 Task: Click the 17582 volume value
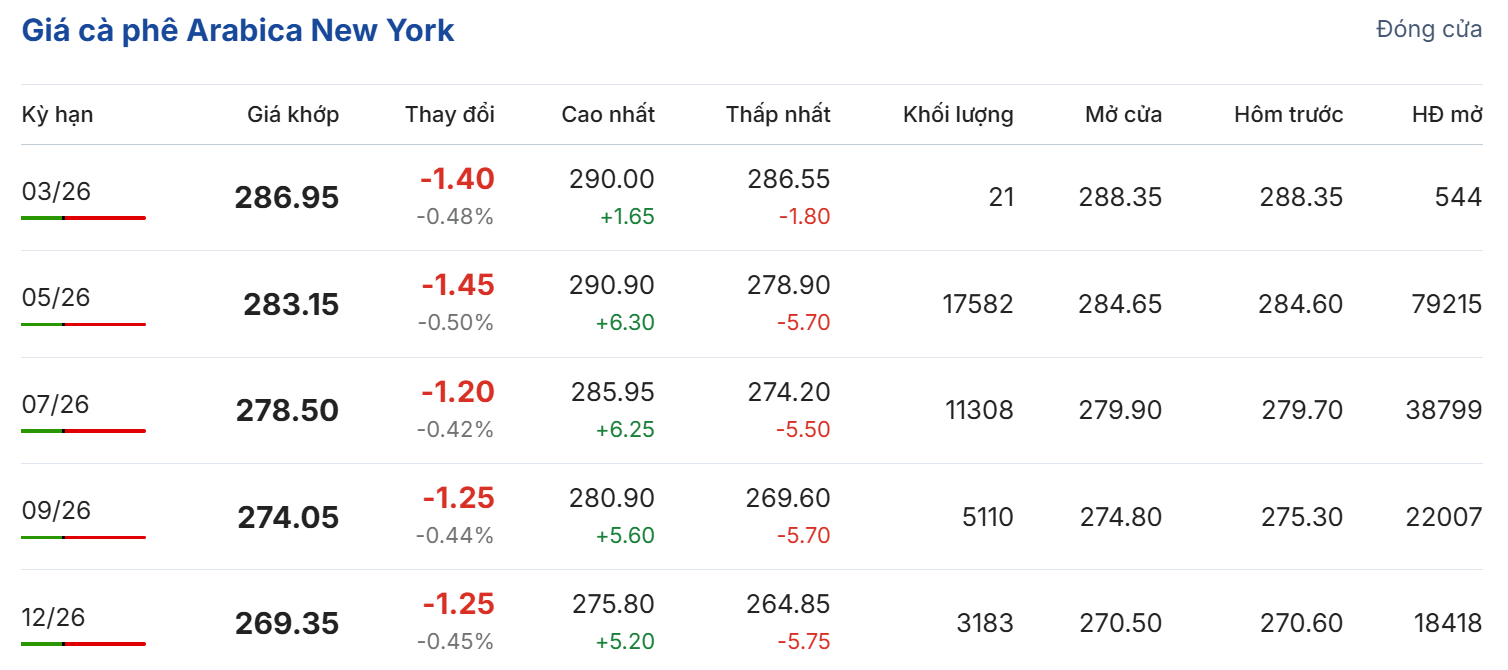point(978,304)
